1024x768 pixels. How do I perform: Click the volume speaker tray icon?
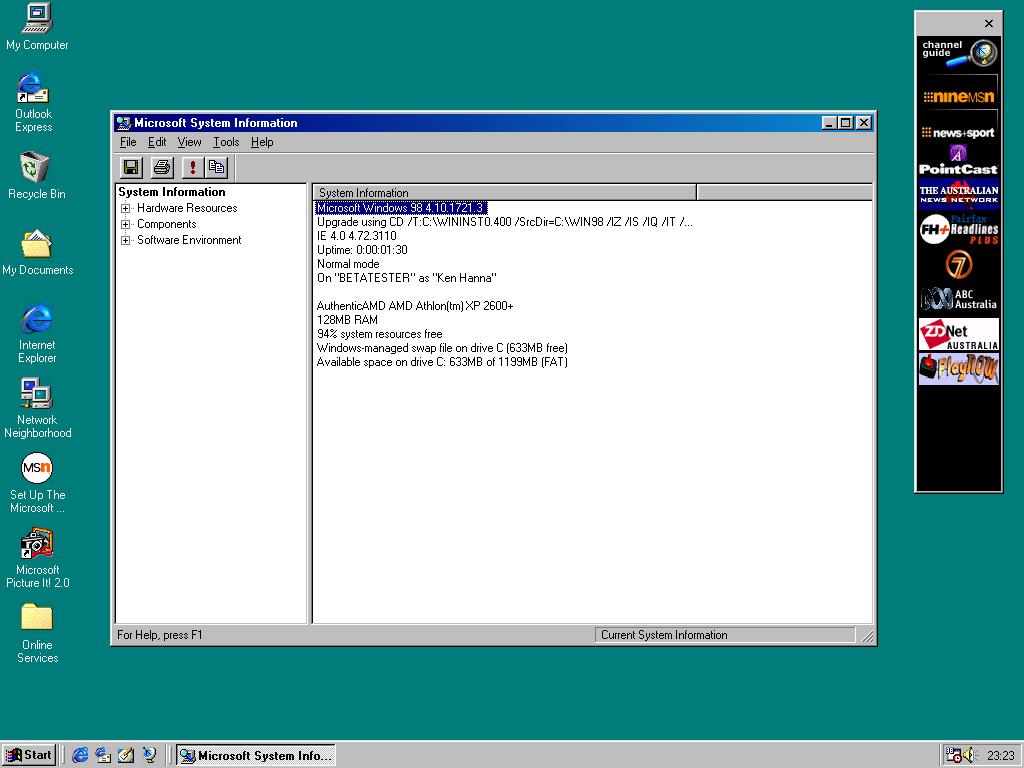968,756
